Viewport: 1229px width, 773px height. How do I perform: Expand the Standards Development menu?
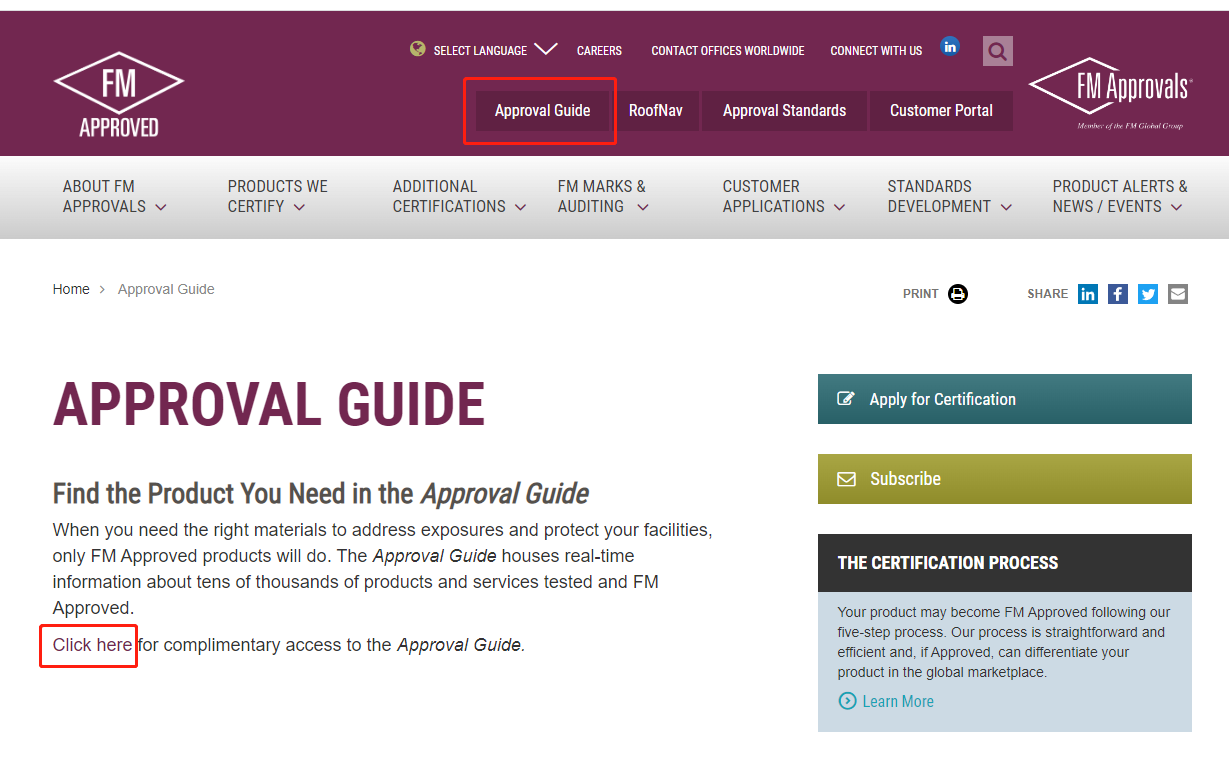pyautogui.click(x=950, y=196)
